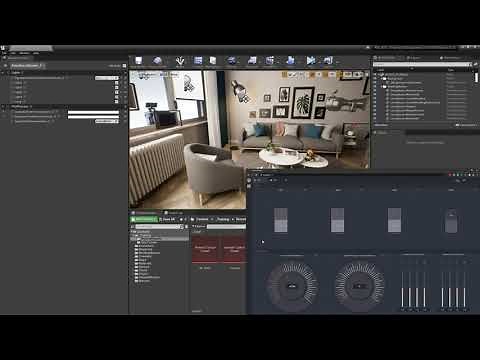Toggle the second checkbox in the left panel list
The height and width of the screenshot is (360, 480).
tap(117, 87)
